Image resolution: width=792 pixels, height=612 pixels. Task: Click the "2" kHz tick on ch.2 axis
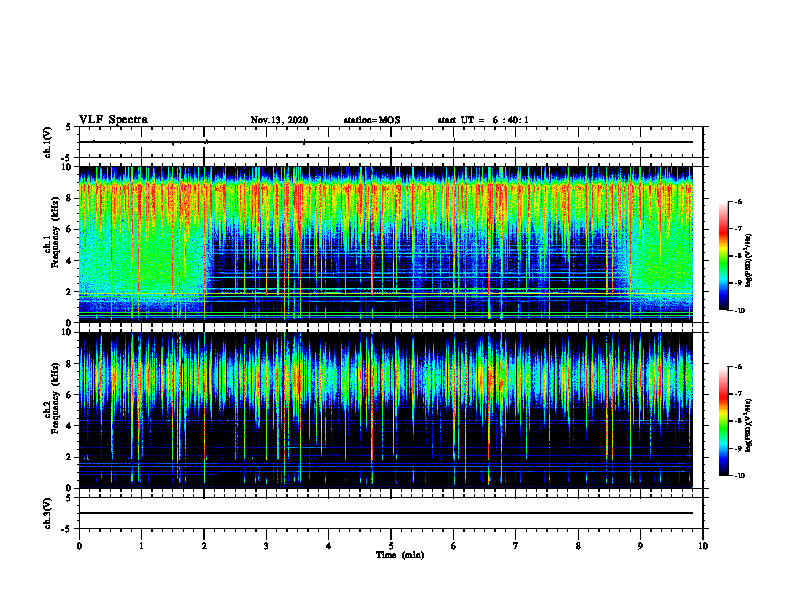(x=71, y=457)
